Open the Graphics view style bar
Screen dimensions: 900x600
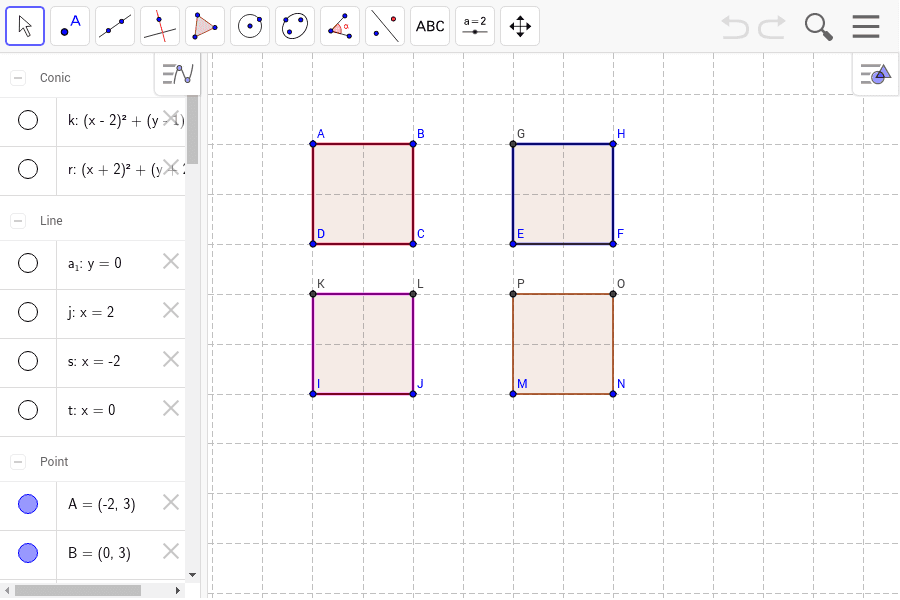[875, 74]
